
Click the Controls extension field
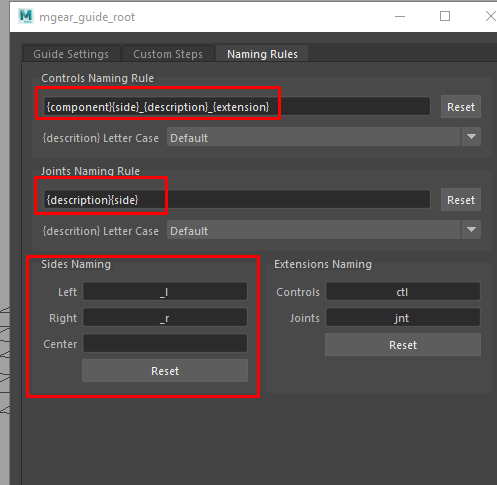403,292
